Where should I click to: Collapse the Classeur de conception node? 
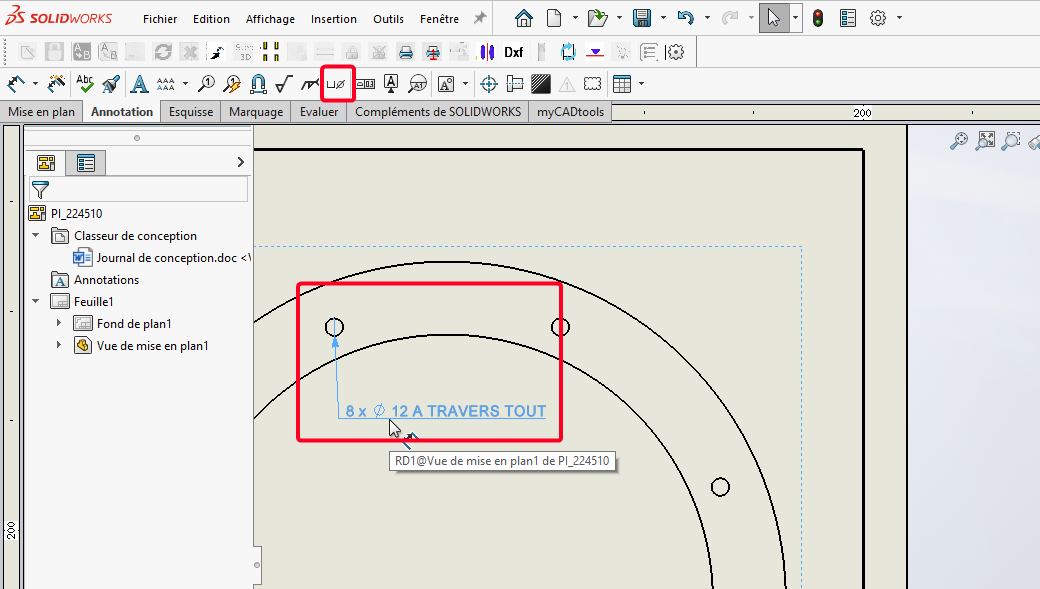coord(36,235)
